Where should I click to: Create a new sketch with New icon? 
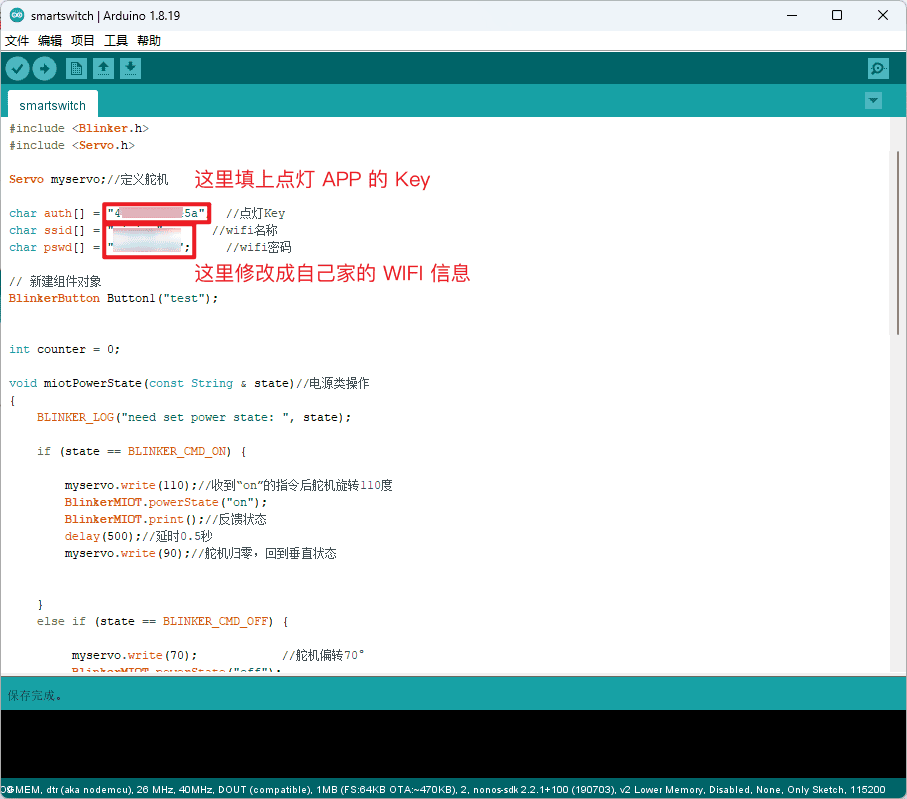[76, 69]
